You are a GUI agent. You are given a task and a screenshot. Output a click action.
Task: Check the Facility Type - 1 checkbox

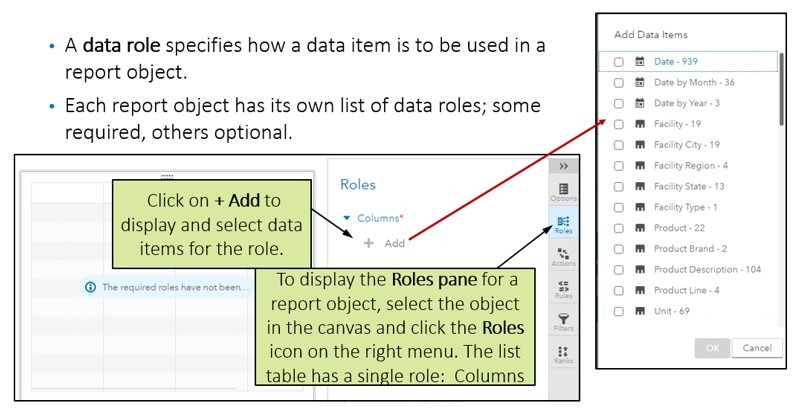[x=618, y=208]
